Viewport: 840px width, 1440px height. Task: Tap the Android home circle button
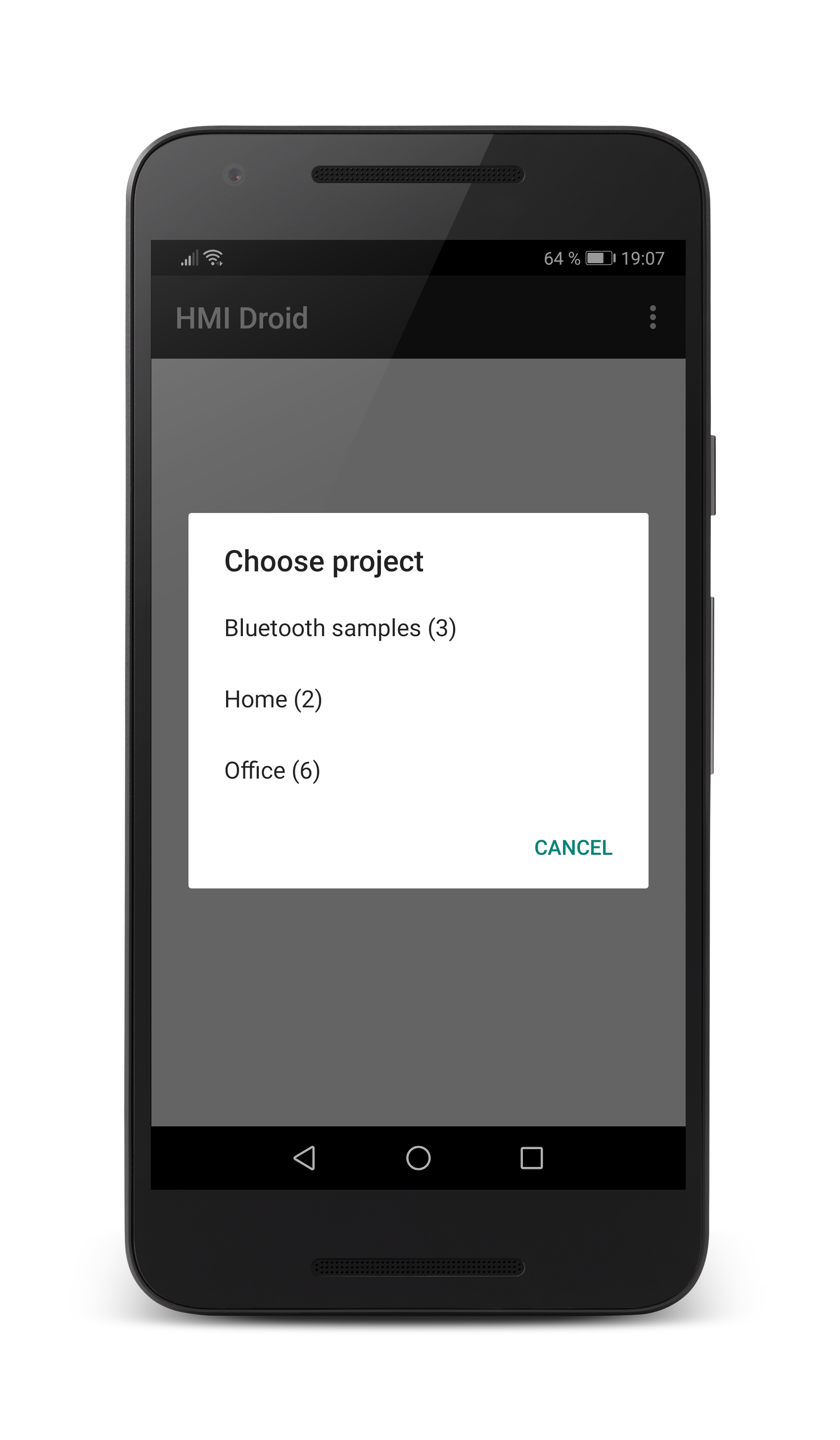pyautogui.click(x=419, y=1159)
